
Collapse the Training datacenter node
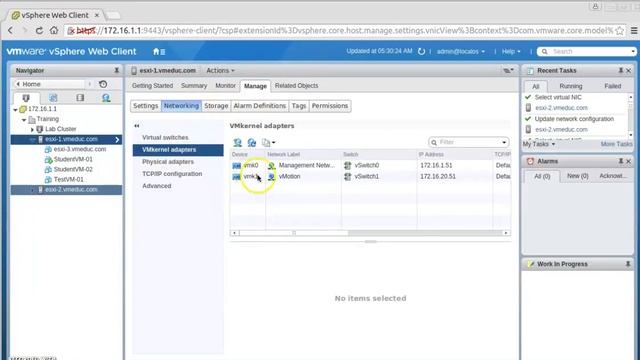(24, 120)
